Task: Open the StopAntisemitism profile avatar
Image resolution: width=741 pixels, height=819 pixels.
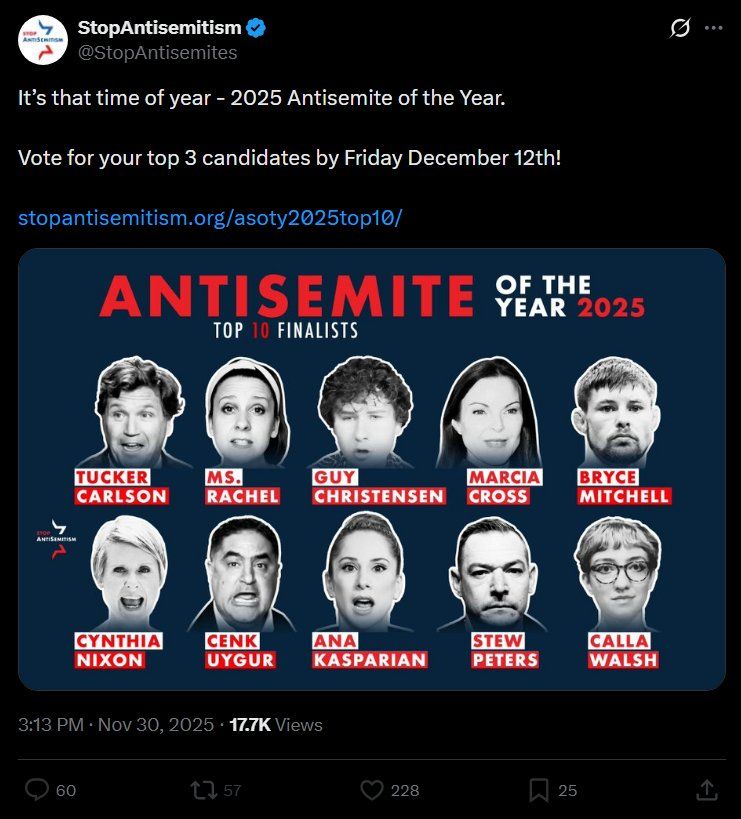Action: pyautogui.click(x=42, y=40)
